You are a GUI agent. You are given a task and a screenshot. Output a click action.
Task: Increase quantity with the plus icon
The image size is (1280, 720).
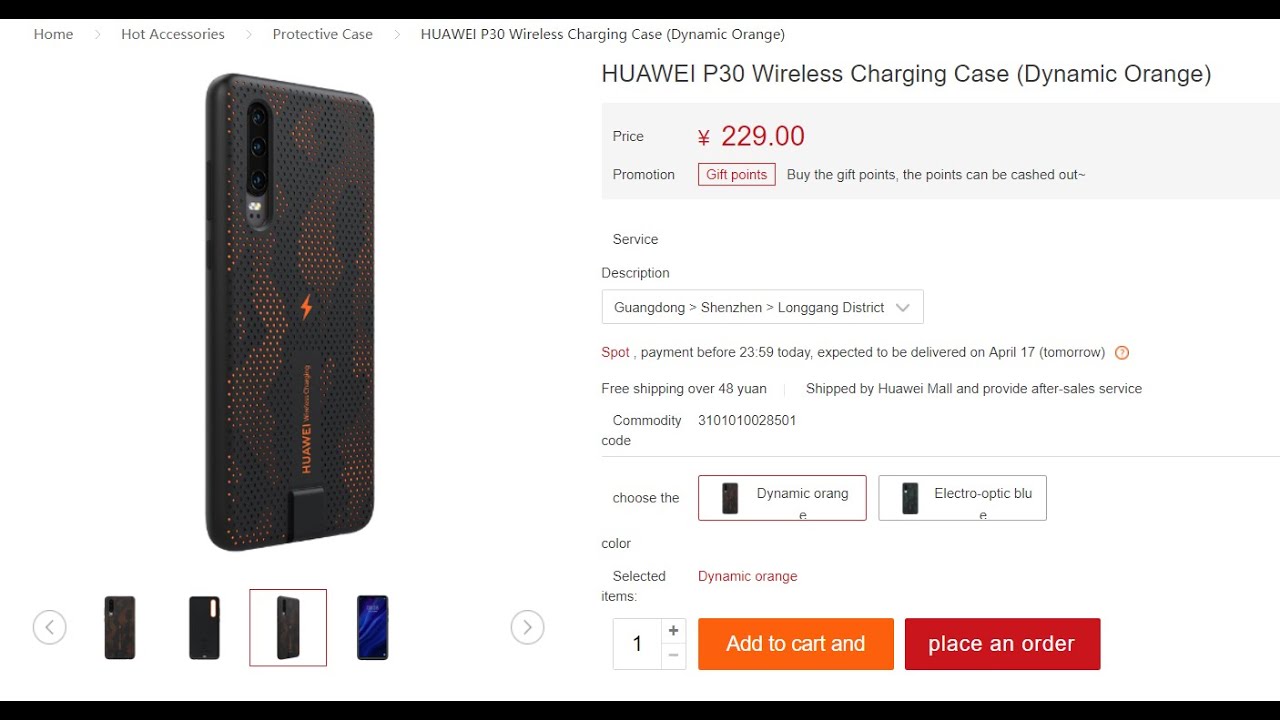[x=674, y=631]
